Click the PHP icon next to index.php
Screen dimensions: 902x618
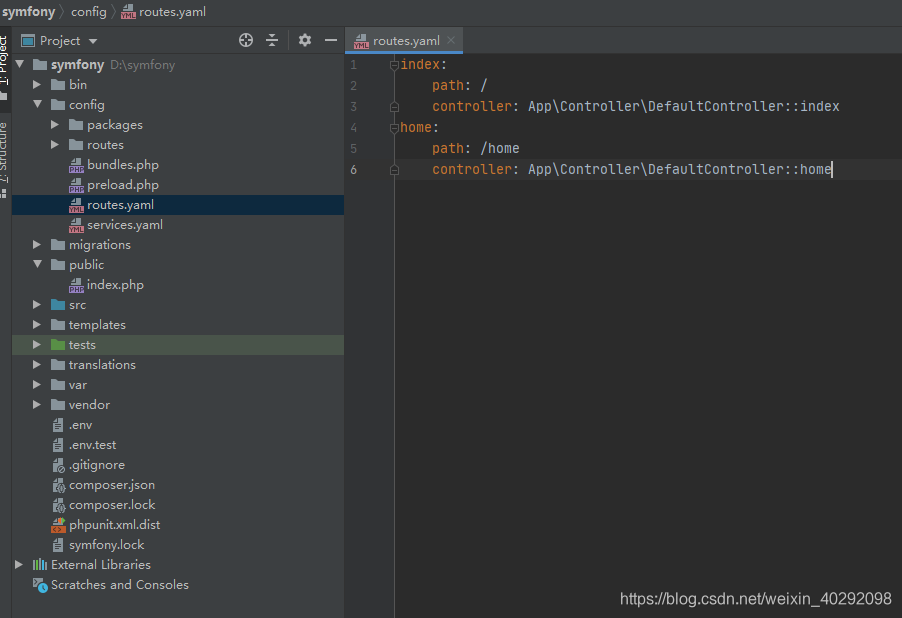click(x=76, y=284)
